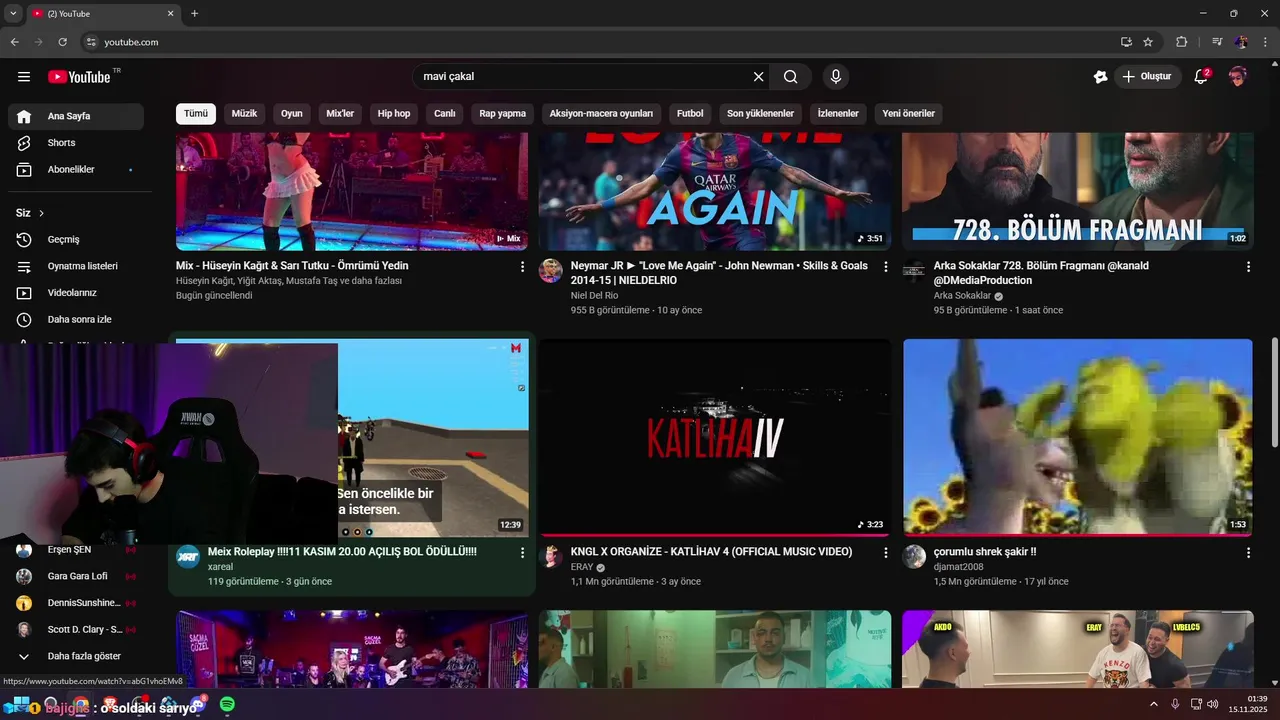Select the Son yüklenenler chip
The width and height of the screenshot is (1280, 720).
760,114
